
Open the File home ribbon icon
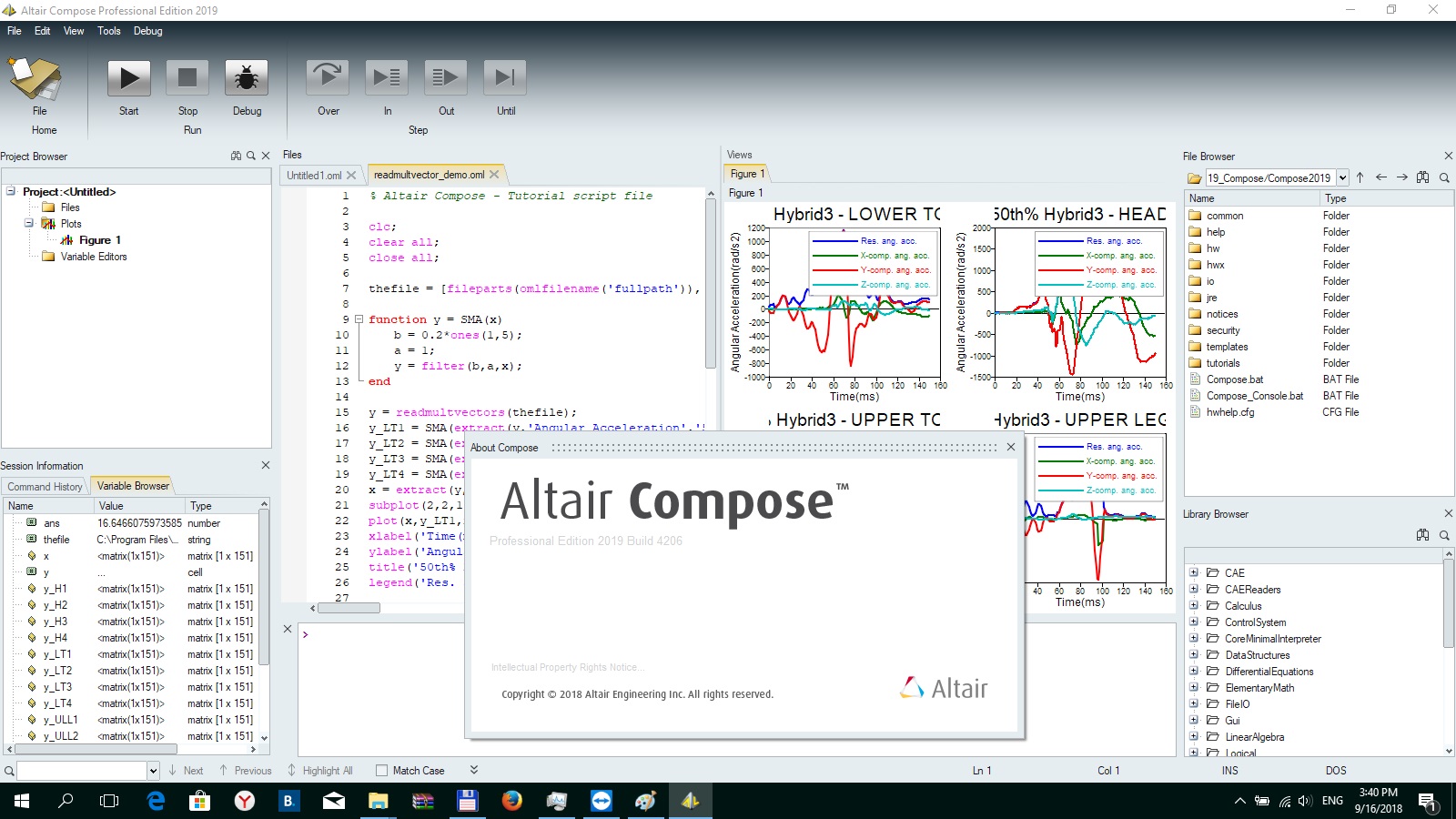[36, 79]
